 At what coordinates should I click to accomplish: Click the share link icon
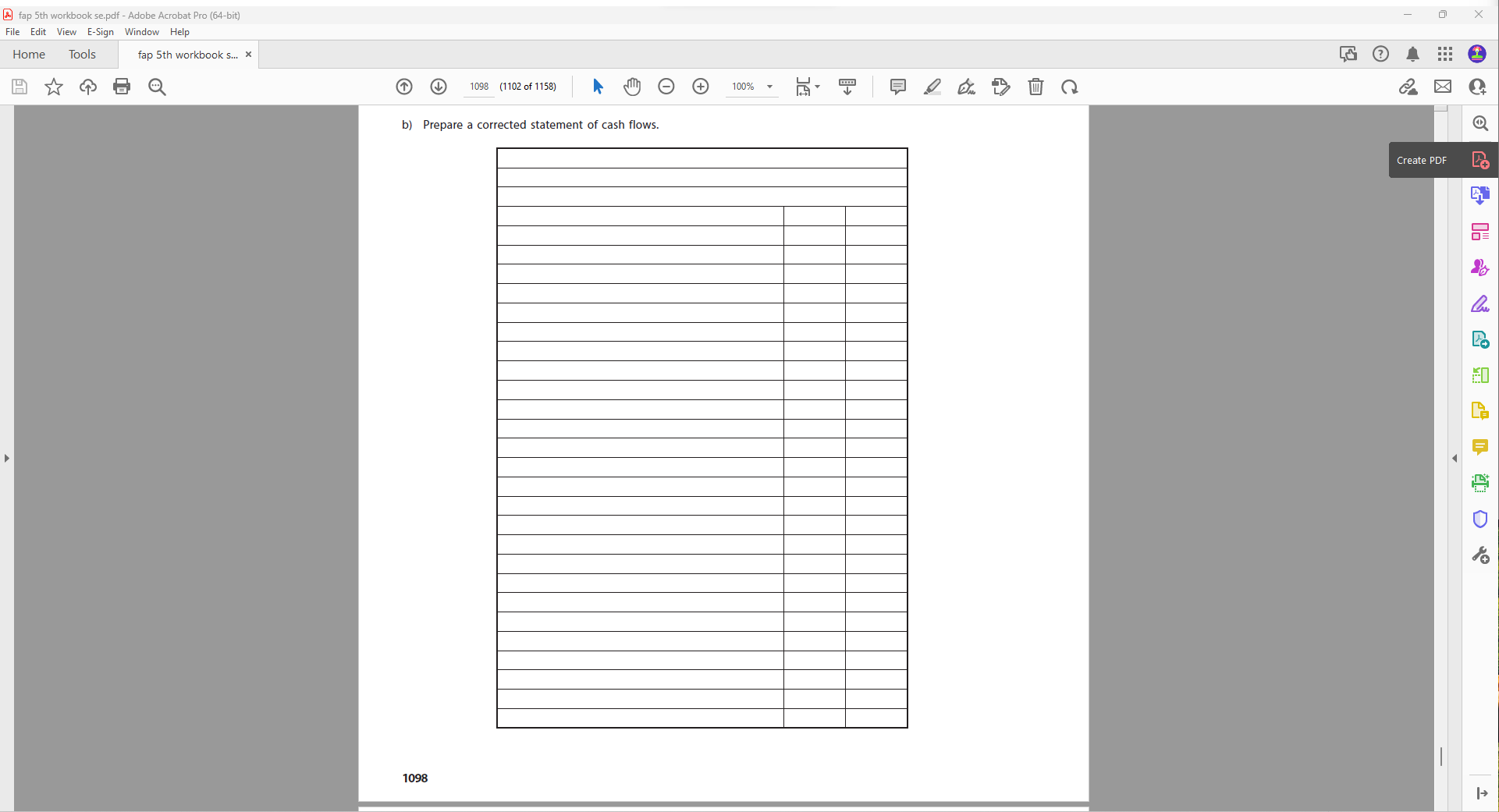tap(1408, 87)
